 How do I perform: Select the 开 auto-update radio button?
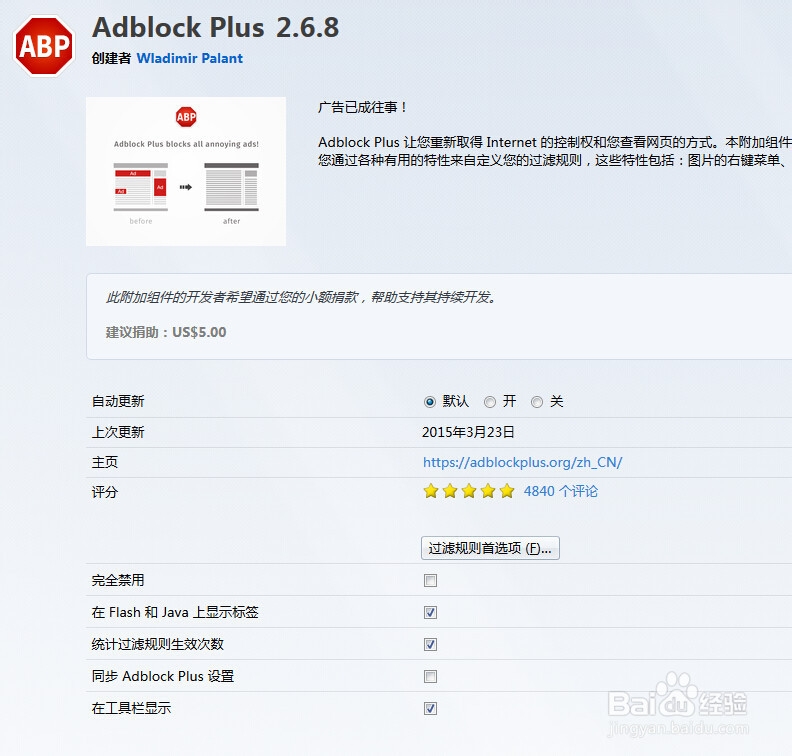click(x=490, y=402)
